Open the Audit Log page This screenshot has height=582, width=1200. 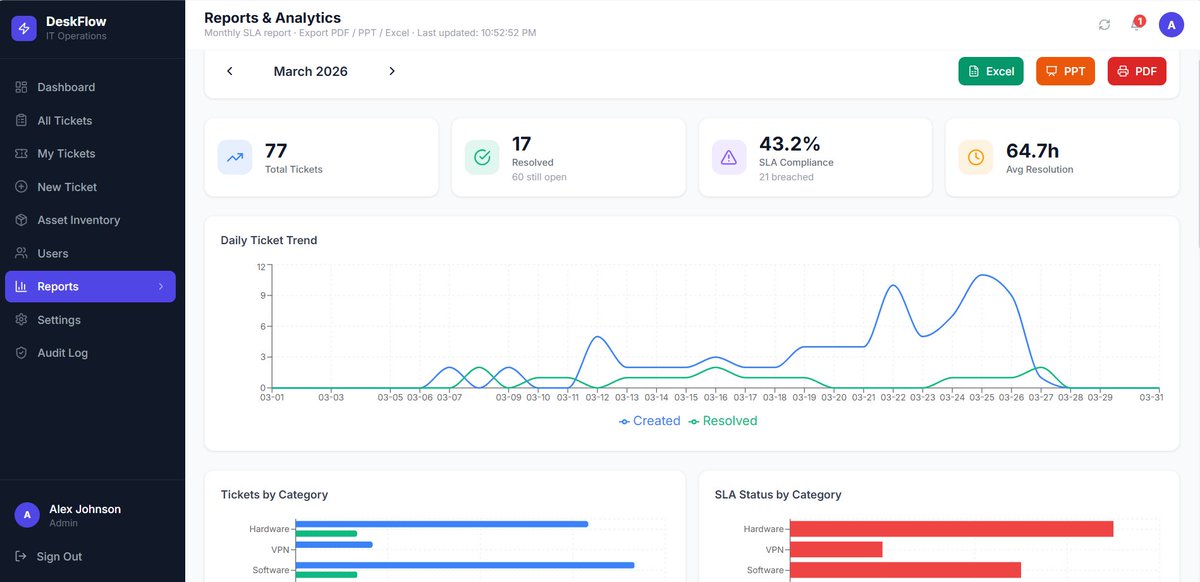pos(90,353)
